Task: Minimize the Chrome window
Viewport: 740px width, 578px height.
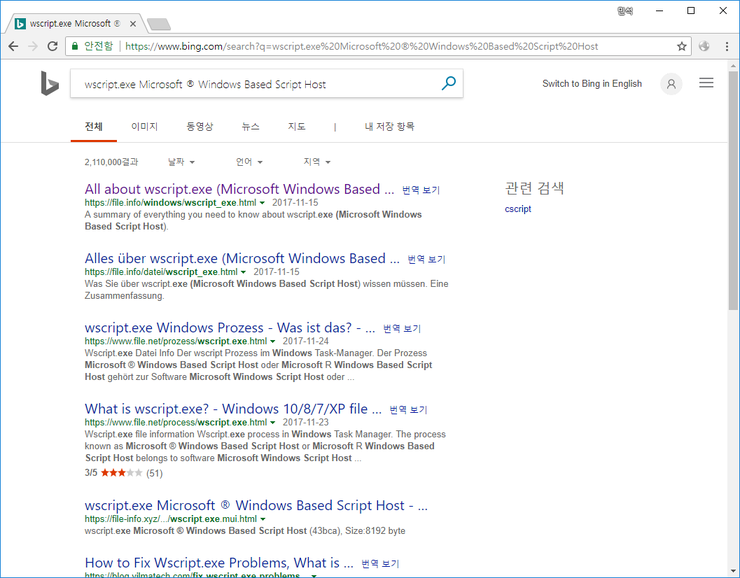Action: click(659, 11)
